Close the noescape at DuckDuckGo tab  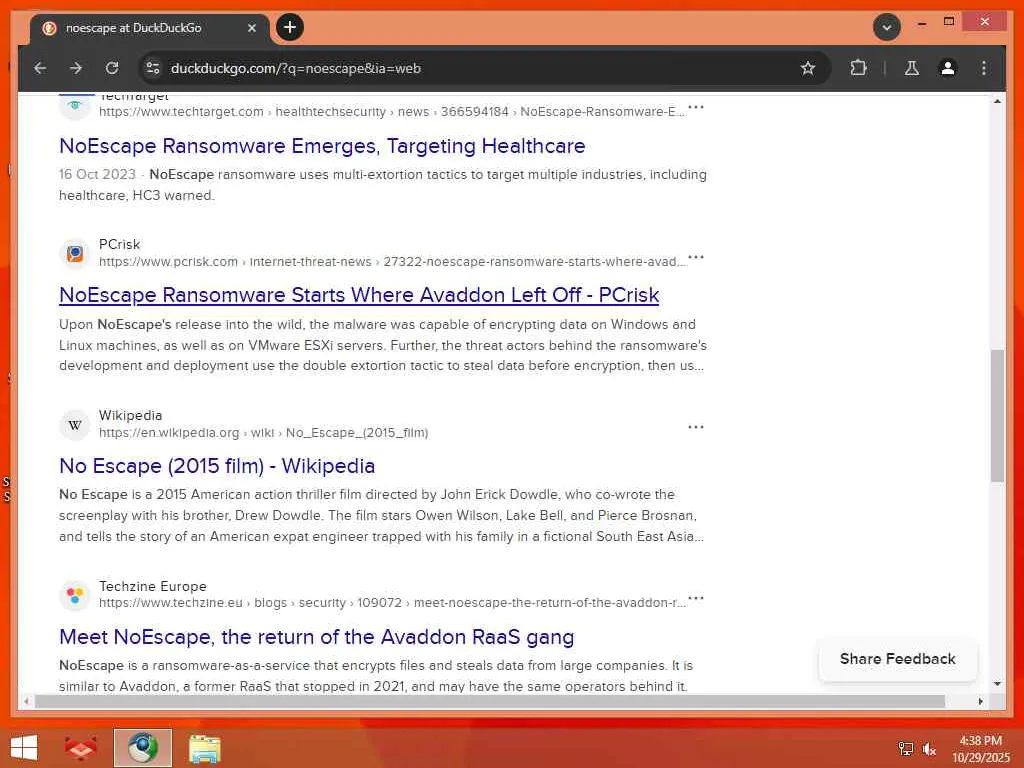pyautogui.click(x=252, y=28)
